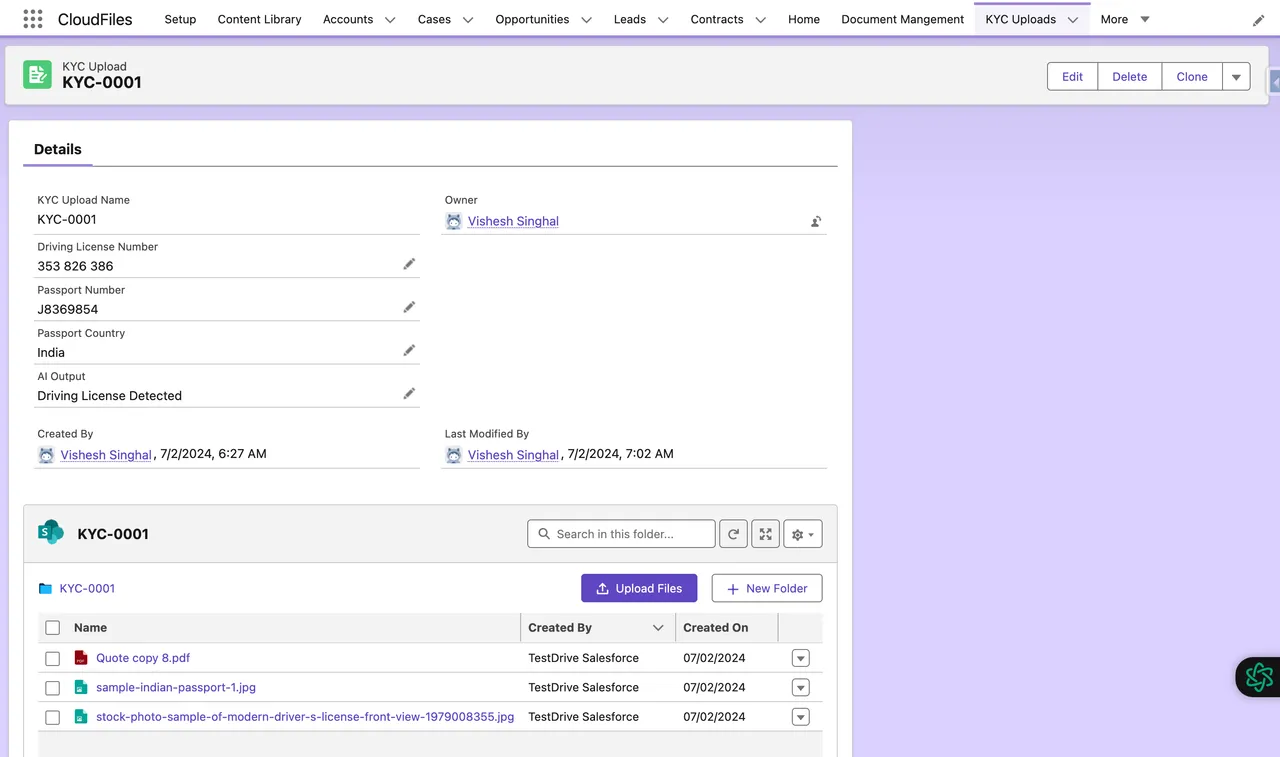Check the select-all box in the file list header
Image resolution: width=1280 pixels, height=757 pixels.
coord(52,627)
